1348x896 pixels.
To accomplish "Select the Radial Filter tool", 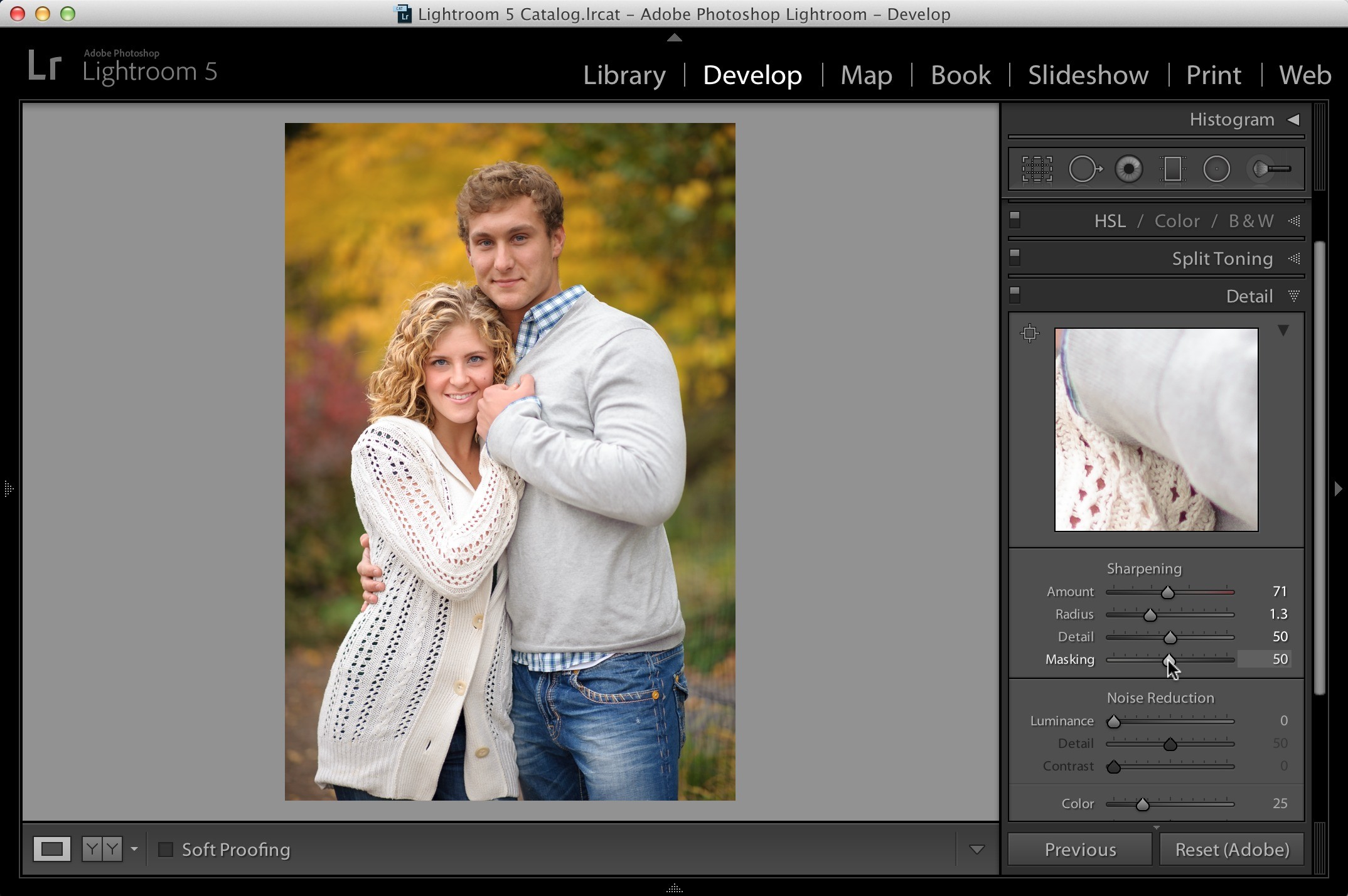I will click(1216, 169).
